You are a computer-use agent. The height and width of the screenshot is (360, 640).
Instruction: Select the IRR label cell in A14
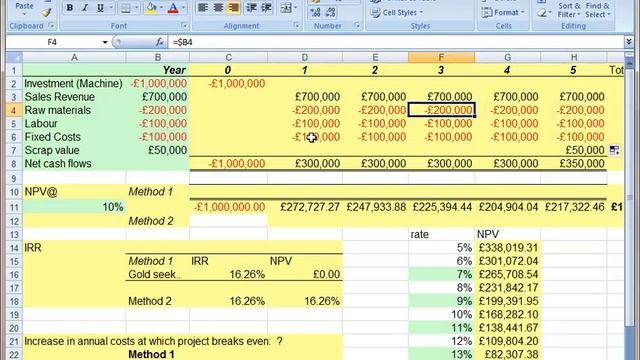coord(74,248)
